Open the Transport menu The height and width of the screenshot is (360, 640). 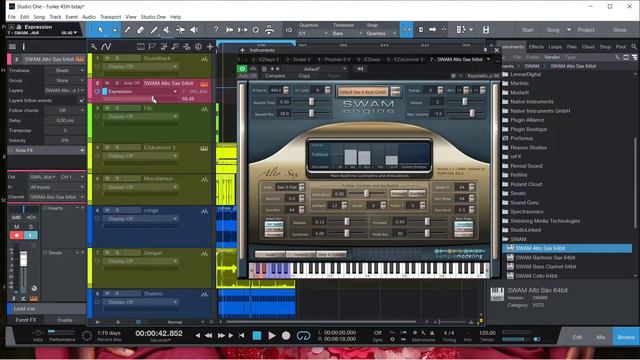coord(111,17)
